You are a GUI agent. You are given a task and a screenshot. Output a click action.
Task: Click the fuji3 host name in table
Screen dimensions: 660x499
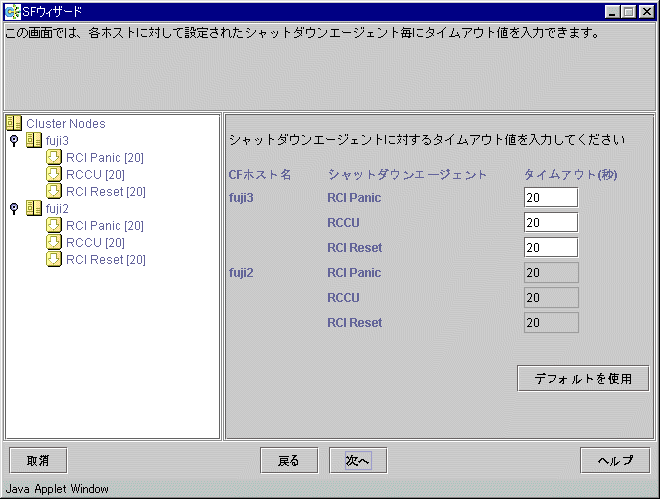coord(241,198)
